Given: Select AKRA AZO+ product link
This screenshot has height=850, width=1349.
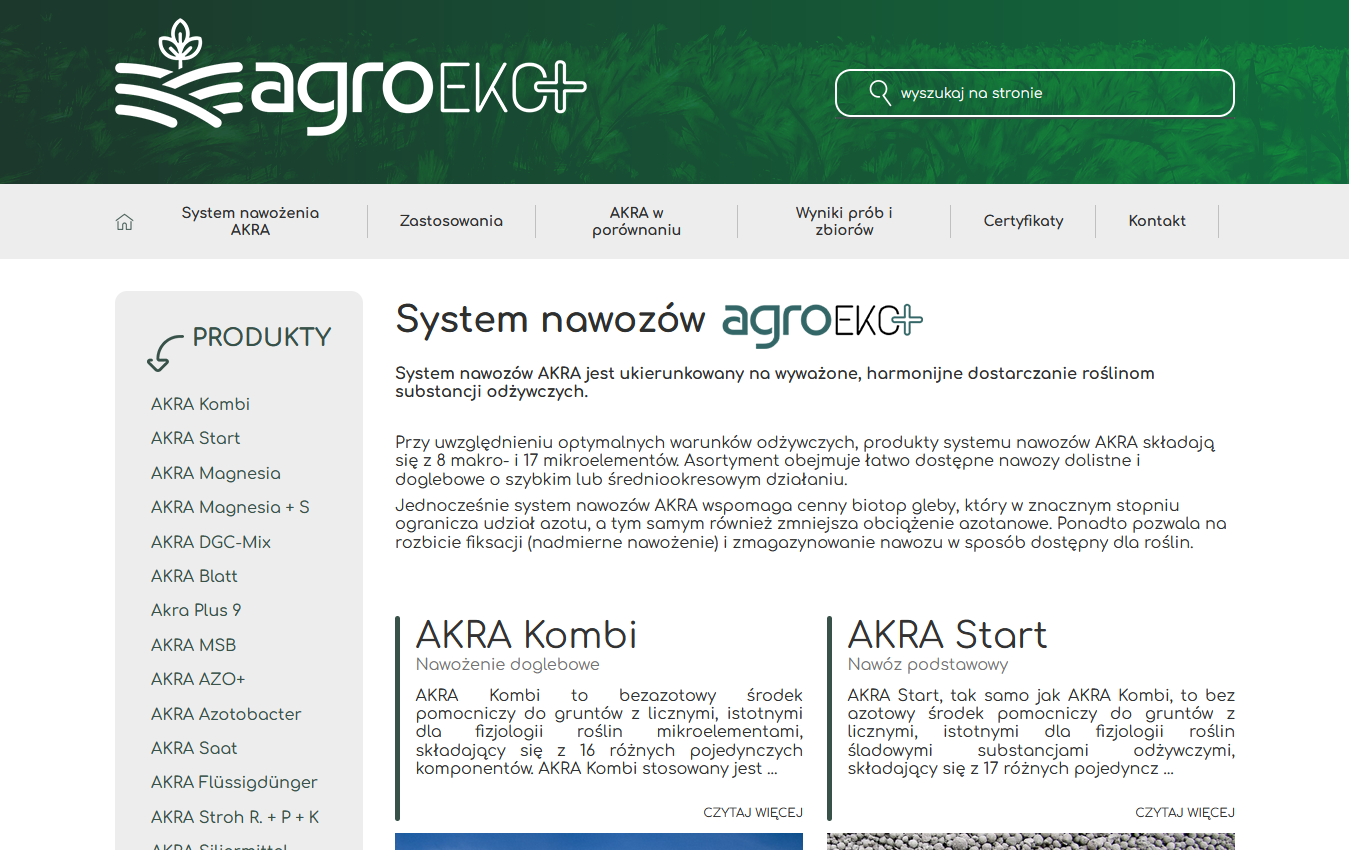Looking at the screenshot, I should pyautogui.click(x=198, y=679).
